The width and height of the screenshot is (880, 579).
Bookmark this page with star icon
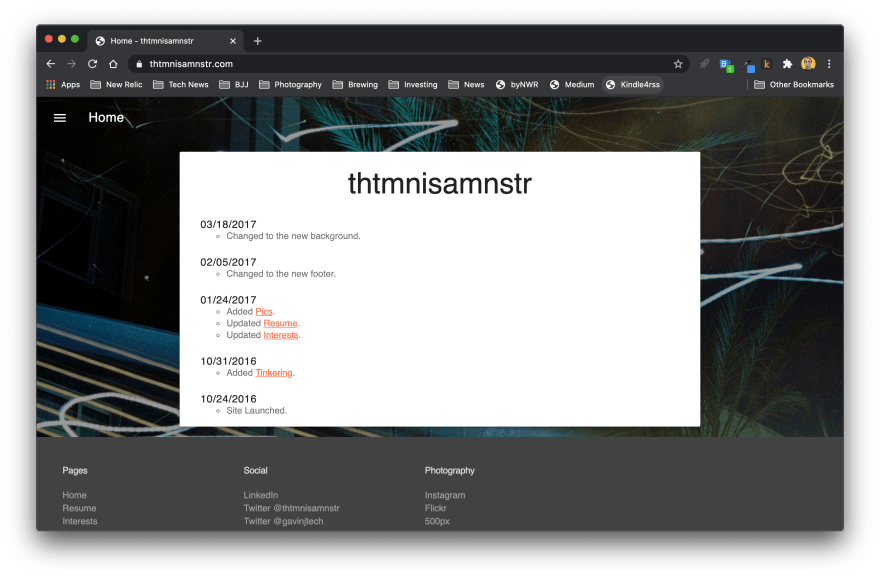tap(678, 64)
